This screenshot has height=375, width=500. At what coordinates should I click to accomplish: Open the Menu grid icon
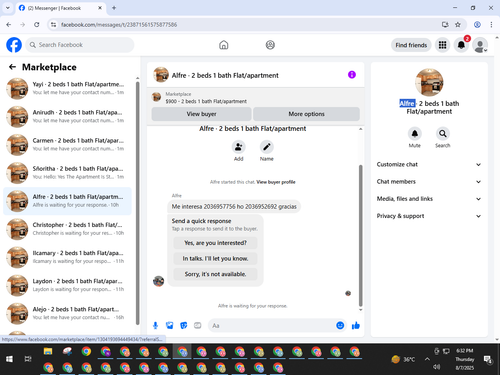click(442, 45)
